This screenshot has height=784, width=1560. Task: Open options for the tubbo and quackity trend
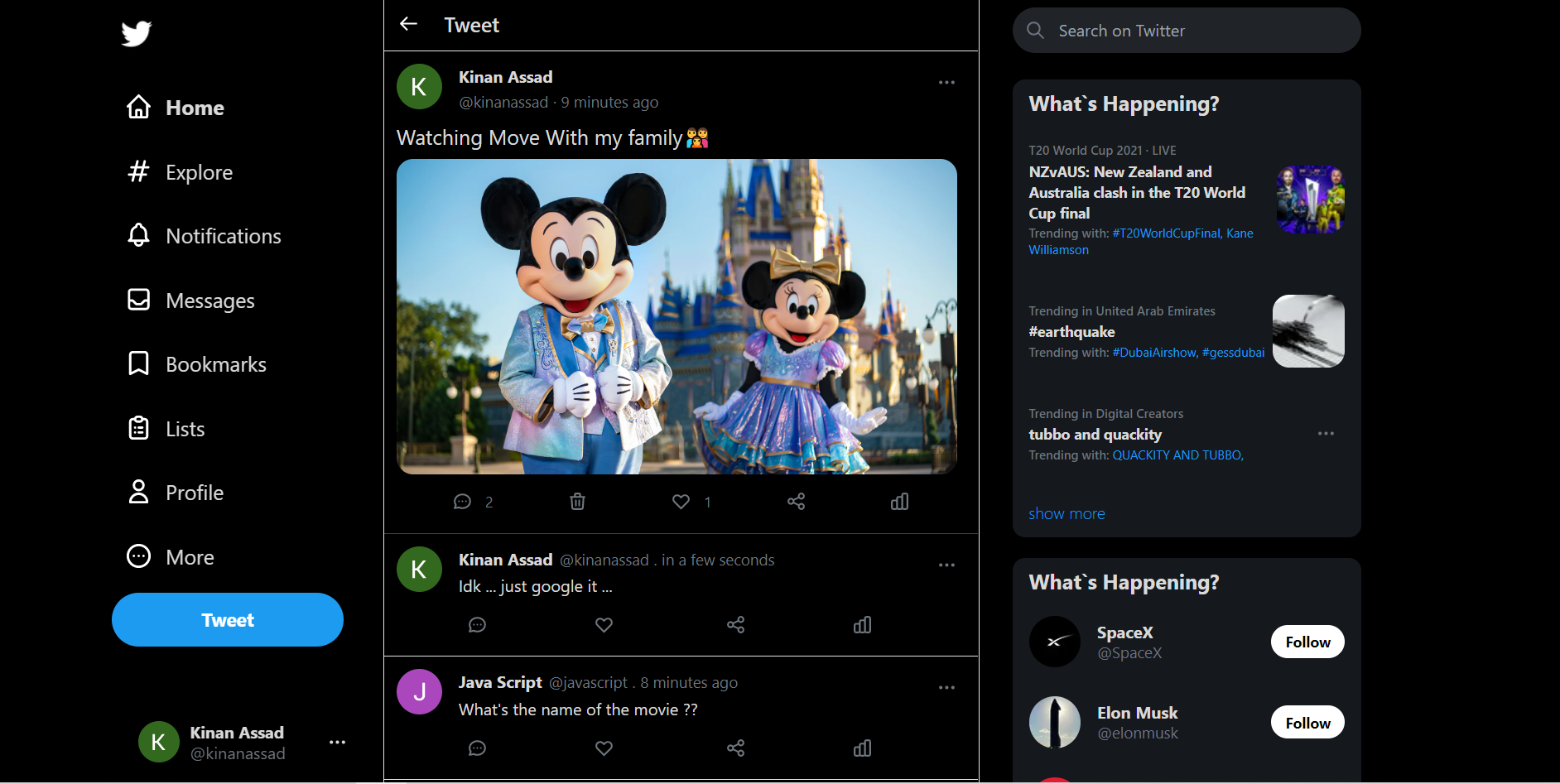1326,433
